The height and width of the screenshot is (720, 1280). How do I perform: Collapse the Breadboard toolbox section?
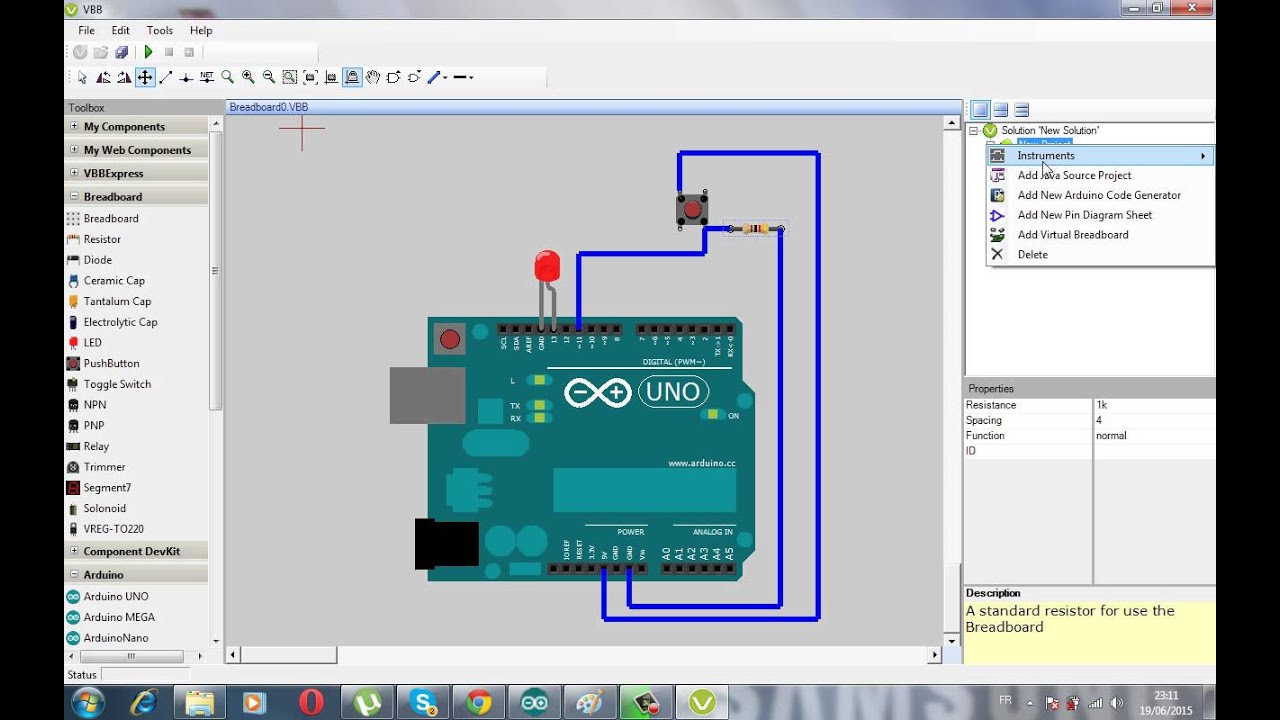tap(74, 197)
